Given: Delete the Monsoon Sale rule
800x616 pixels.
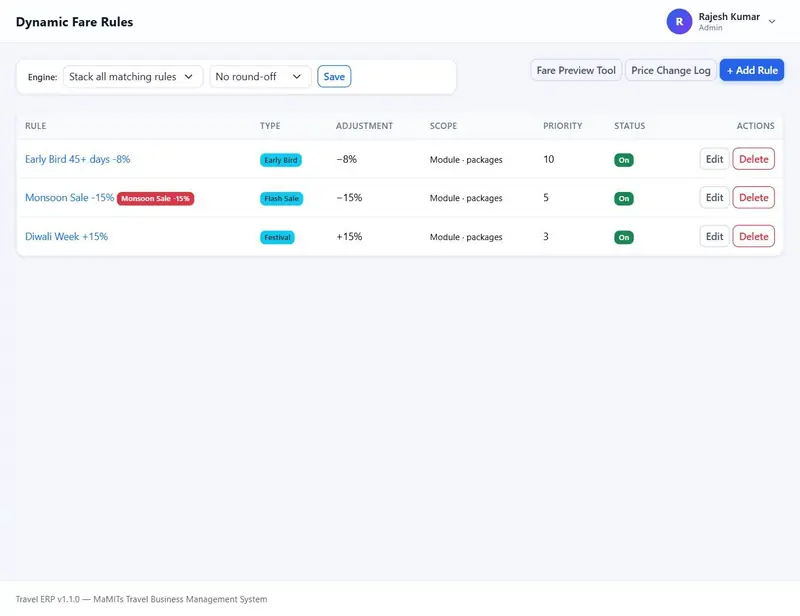Looking at the screenshot, I should click(754, 198).
